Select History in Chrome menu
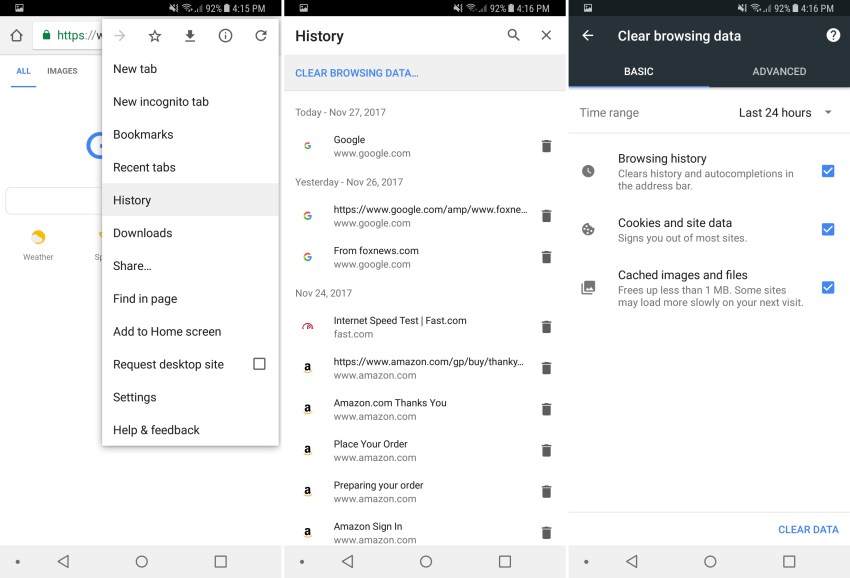Screen dimensions: 850x578 click(190, 200)
